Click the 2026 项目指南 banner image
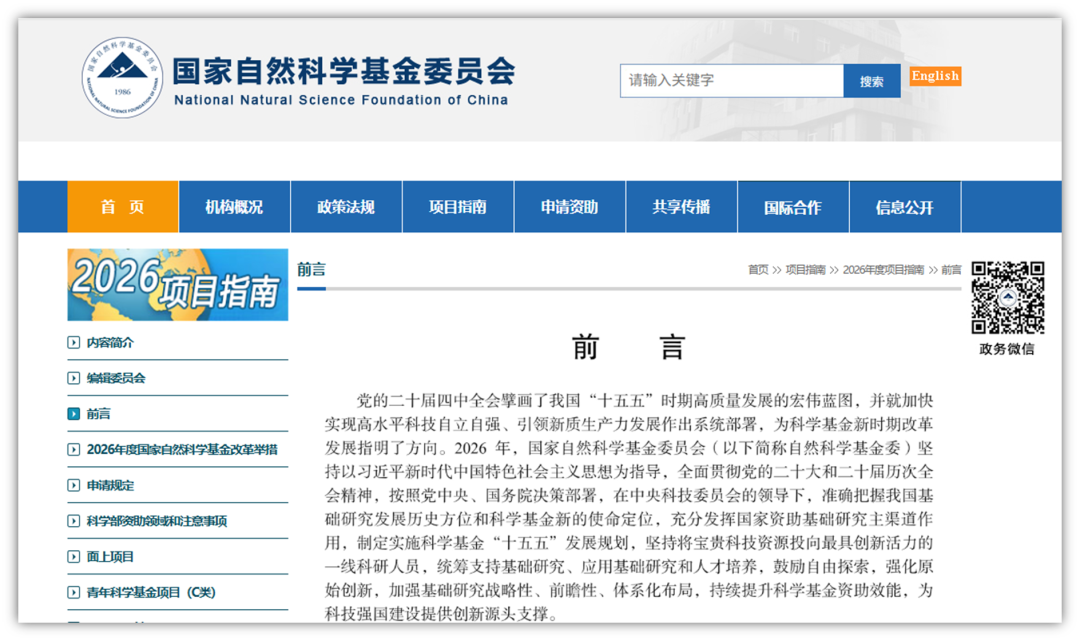1080x641 pixels. [x=177, y=284]
